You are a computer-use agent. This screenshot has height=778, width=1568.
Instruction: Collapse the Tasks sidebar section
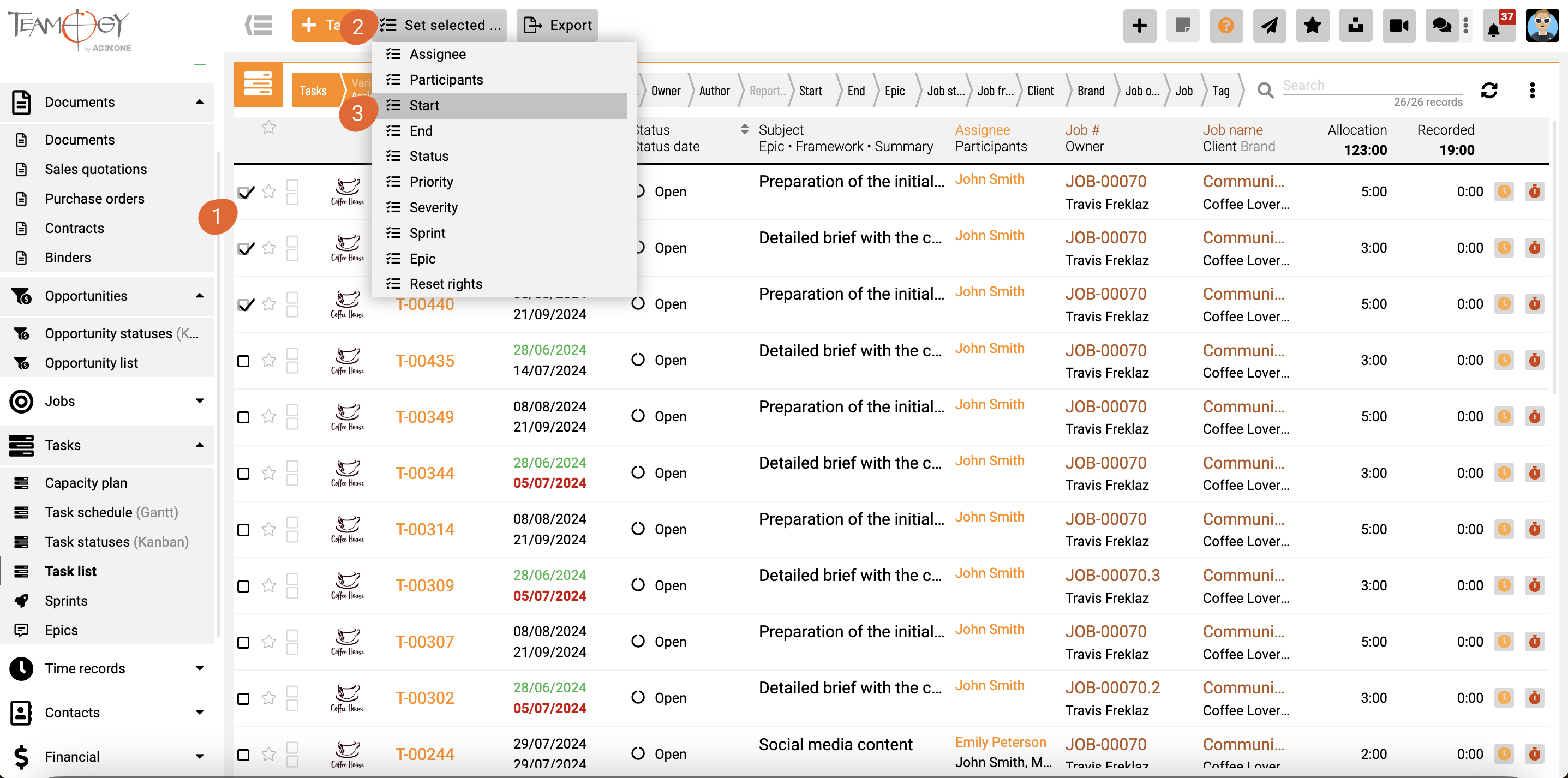click(199, 445)
